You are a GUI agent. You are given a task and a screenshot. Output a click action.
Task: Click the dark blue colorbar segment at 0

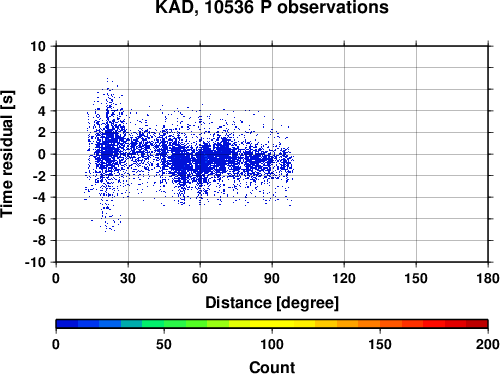[x=67, y=324]
